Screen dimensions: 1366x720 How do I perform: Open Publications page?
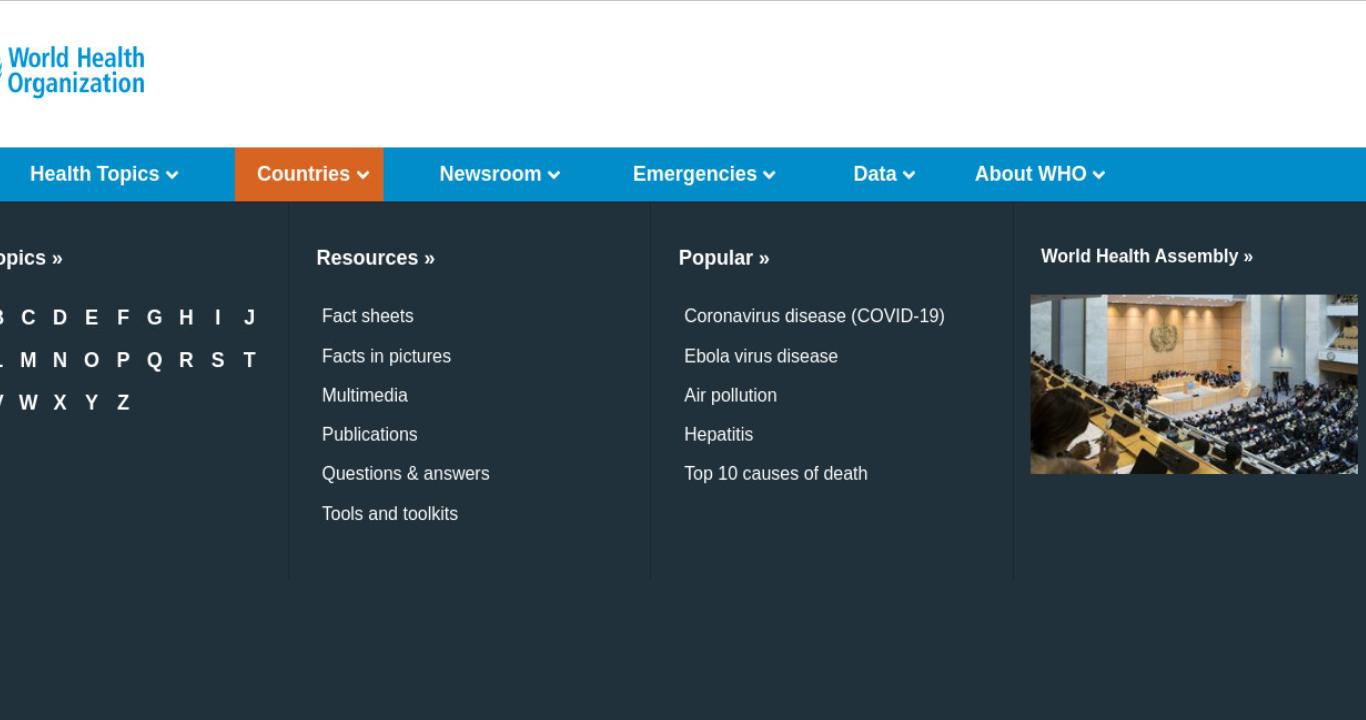[369, 434]
